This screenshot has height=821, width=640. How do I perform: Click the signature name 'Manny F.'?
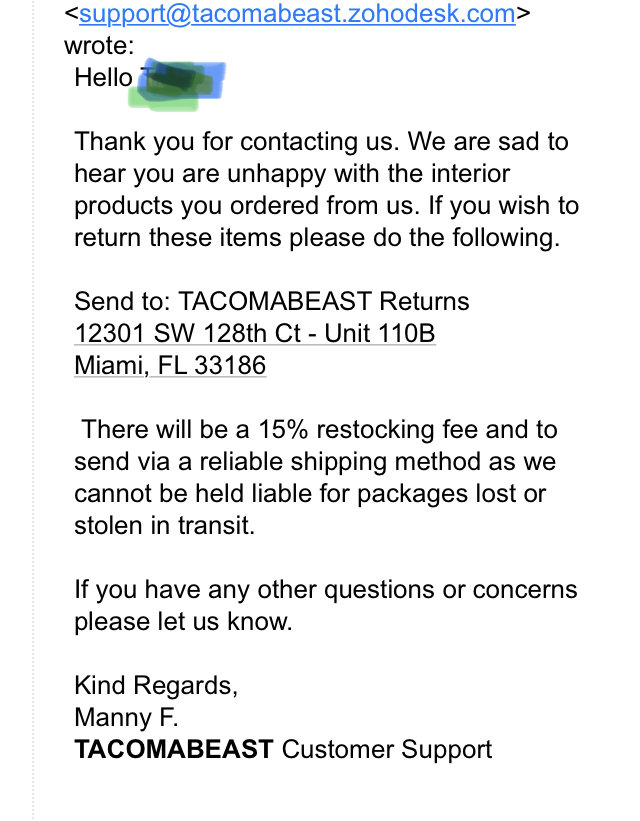tap(126, 717)
